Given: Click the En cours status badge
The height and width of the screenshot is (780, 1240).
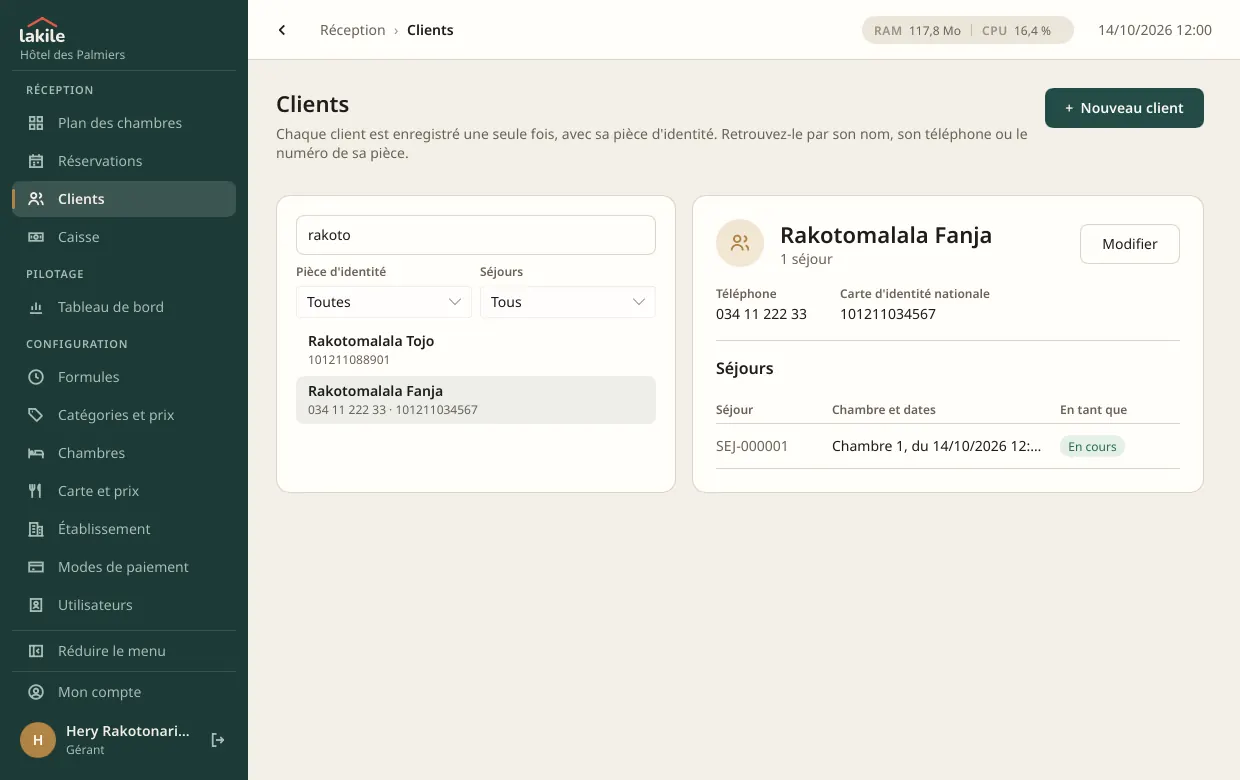Looking at the screenshot, I should pos(1092,447).
